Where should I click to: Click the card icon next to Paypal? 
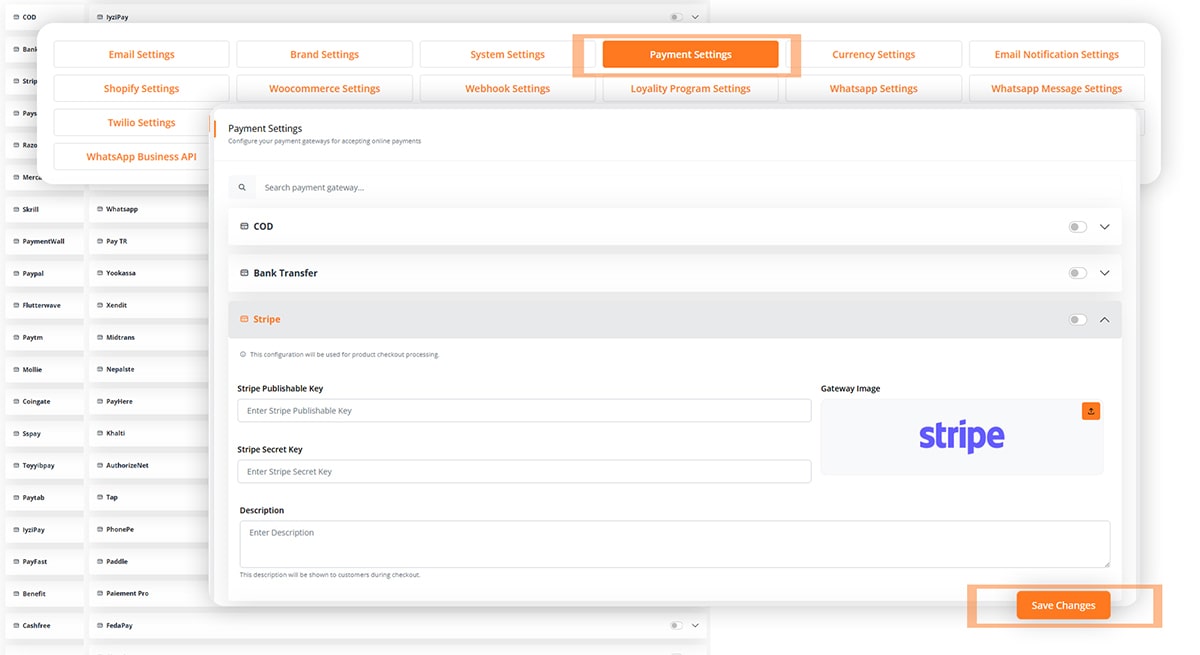(x=16, y=273)
